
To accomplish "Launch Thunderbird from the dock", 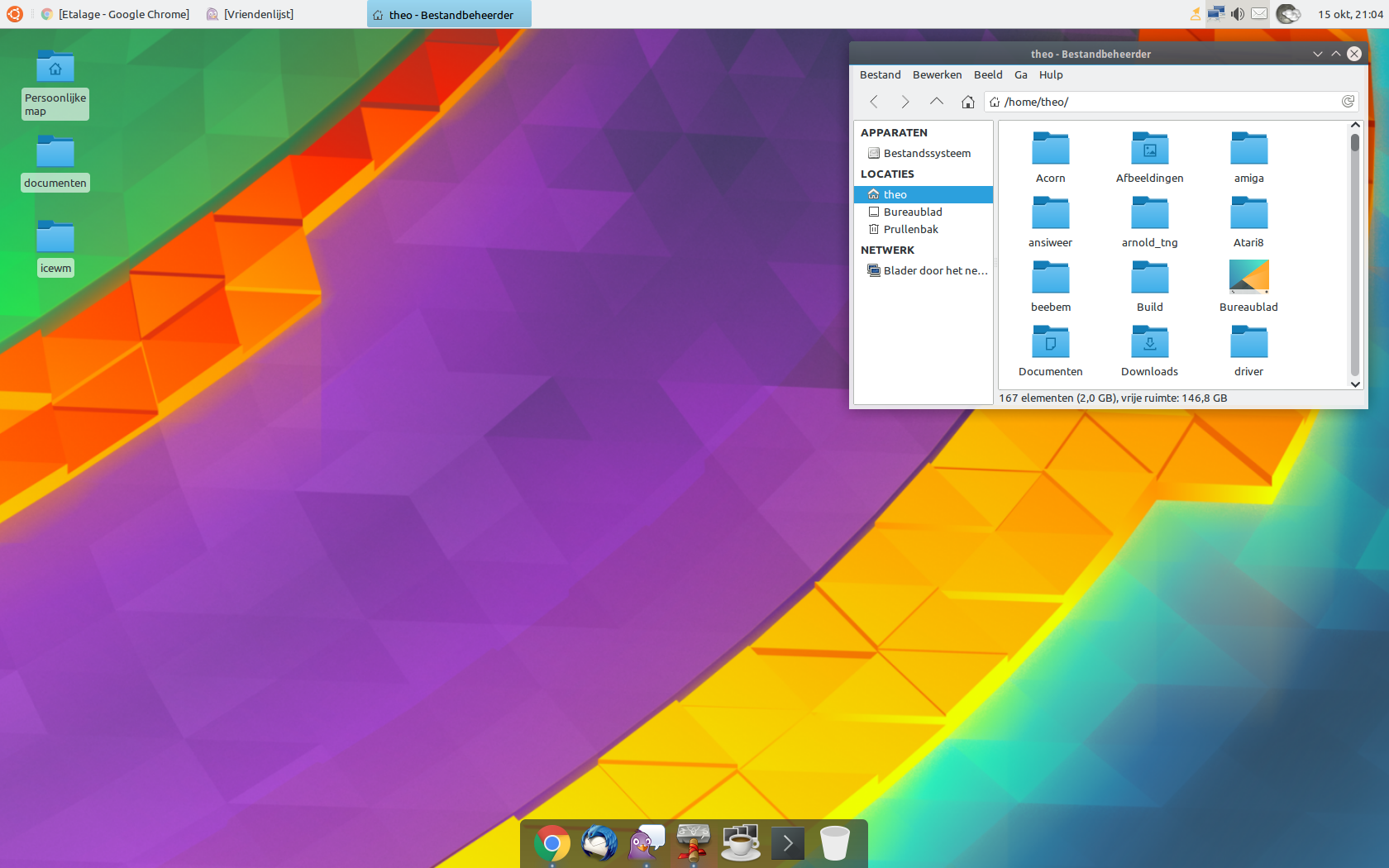I will tap(599, 843).
